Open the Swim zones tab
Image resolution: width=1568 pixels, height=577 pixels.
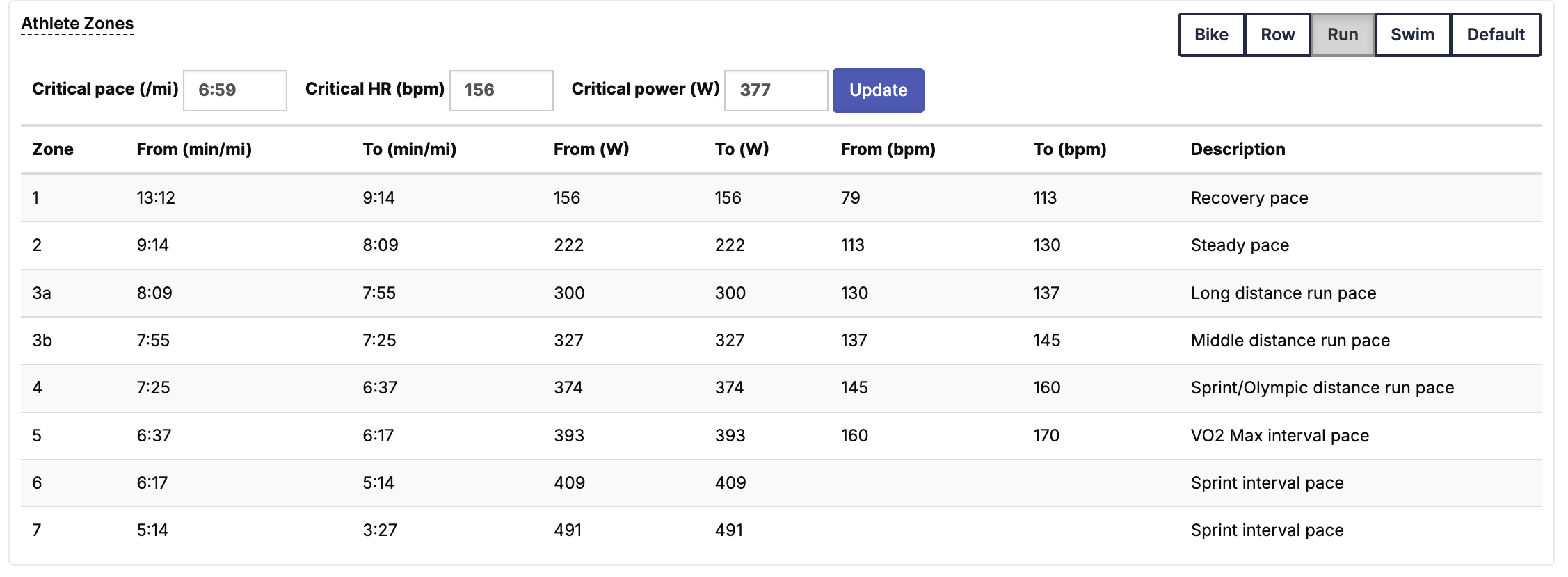click(x=1412, y=35)
